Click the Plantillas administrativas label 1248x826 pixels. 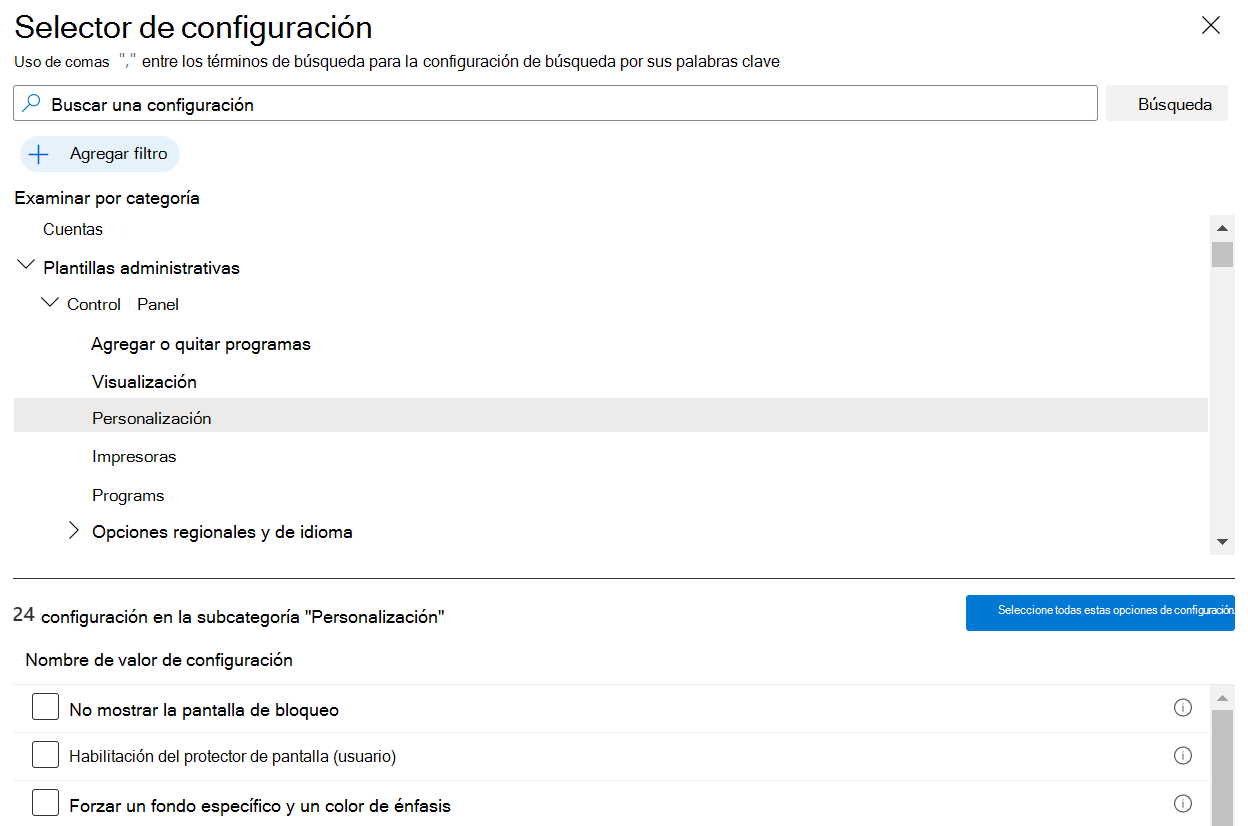pos(141,268)
